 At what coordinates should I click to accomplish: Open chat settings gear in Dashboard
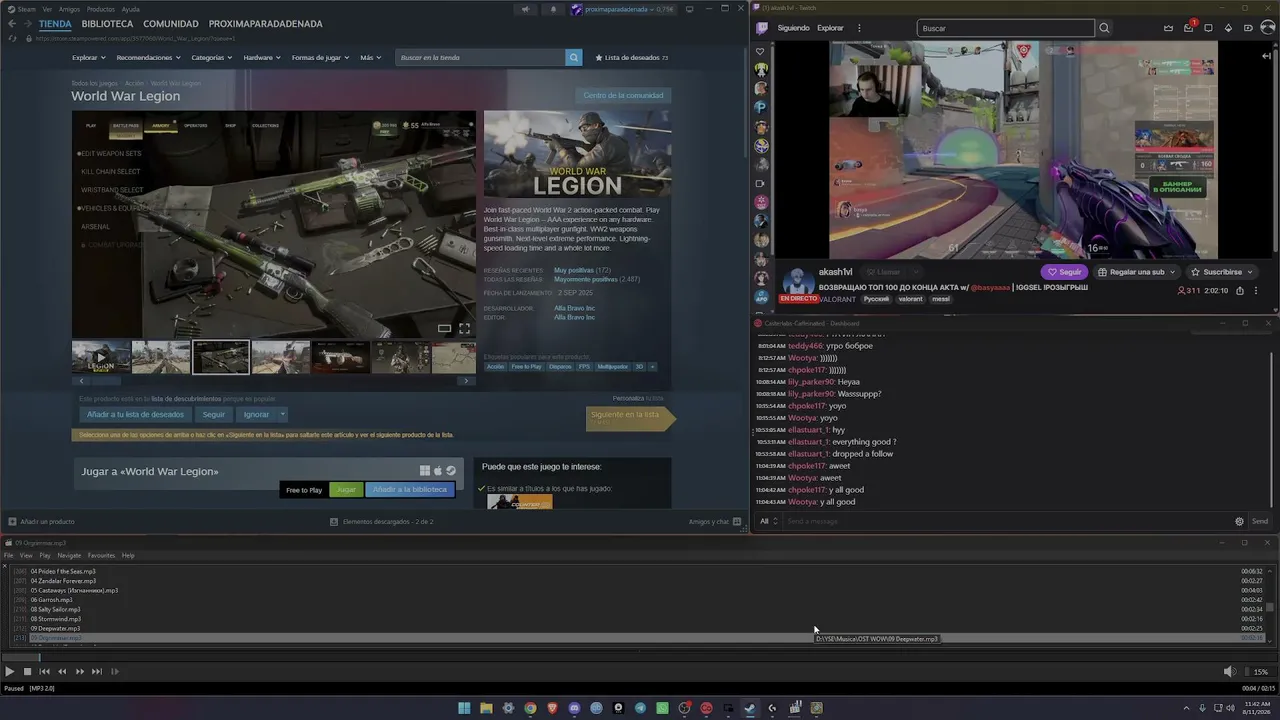[1239, 521]
